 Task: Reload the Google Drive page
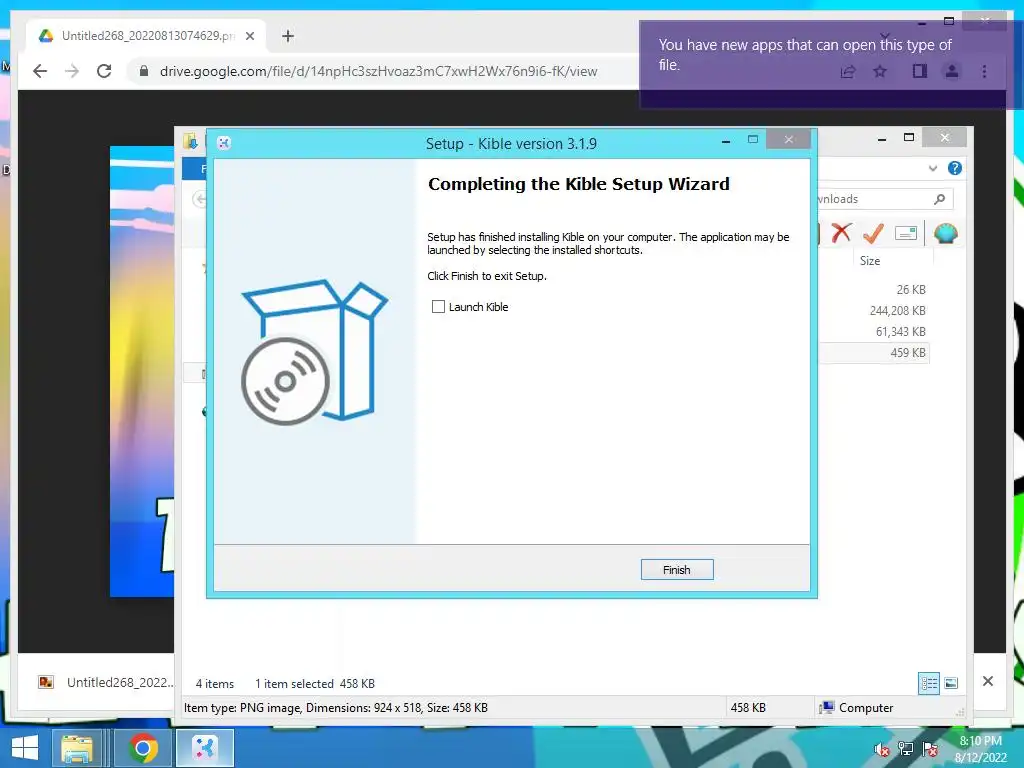coord(104,71)
